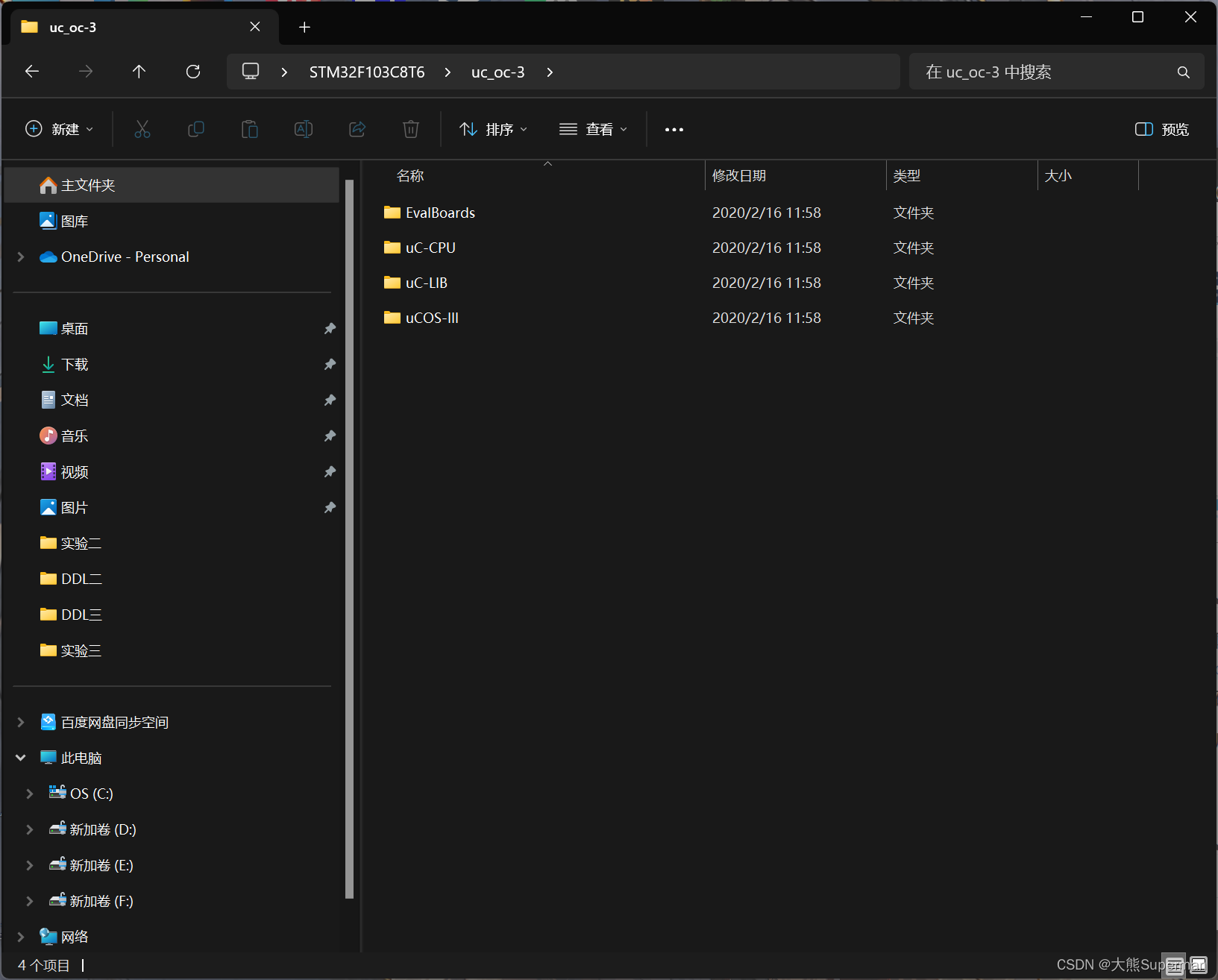Expand 百度网盘同步空间 tree node
Viewport: 1218px width, 980px height.
(x=21, y=722)
